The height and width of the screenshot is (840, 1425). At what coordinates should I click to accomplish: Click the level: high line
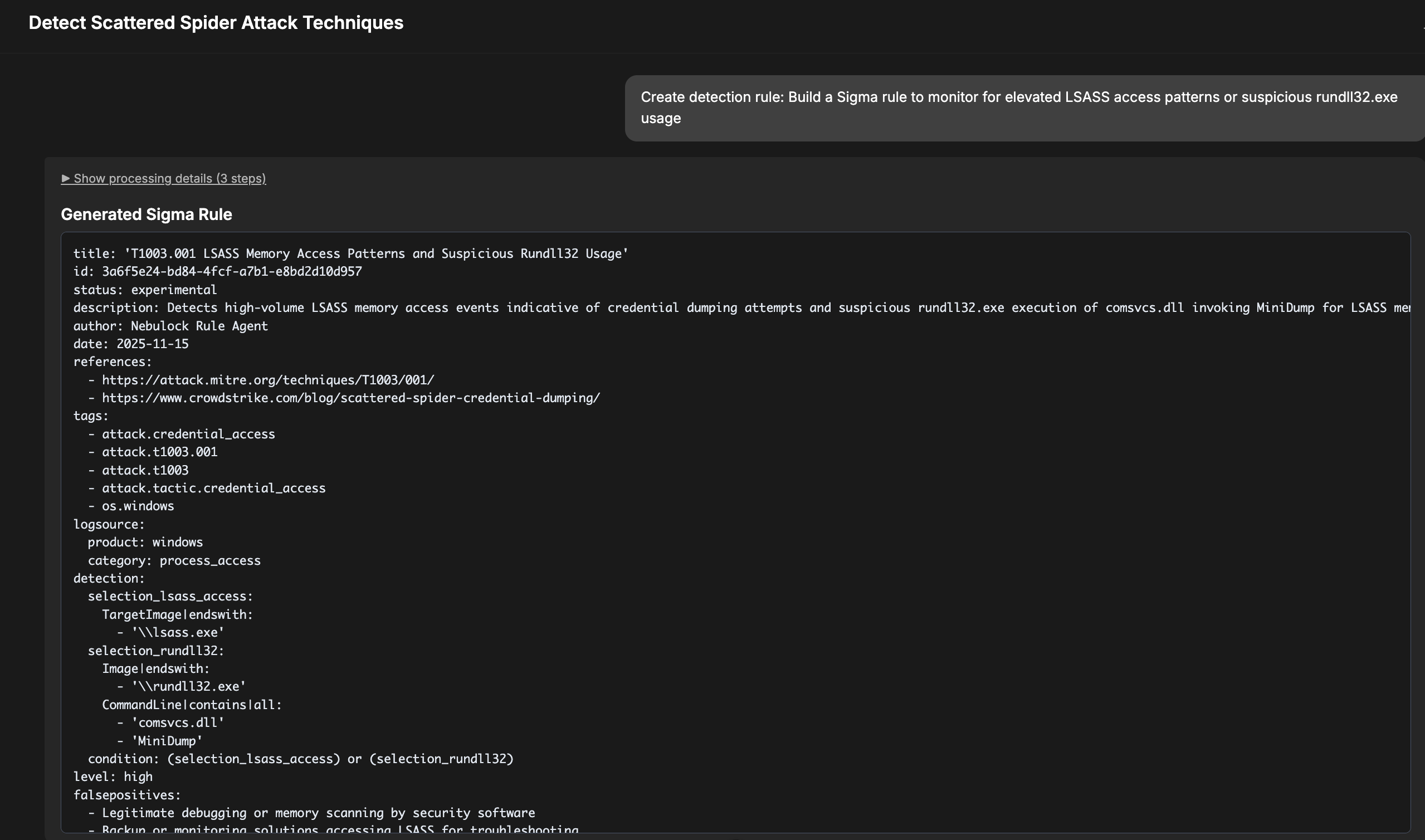pyautogui.click(x=113, y=777)
